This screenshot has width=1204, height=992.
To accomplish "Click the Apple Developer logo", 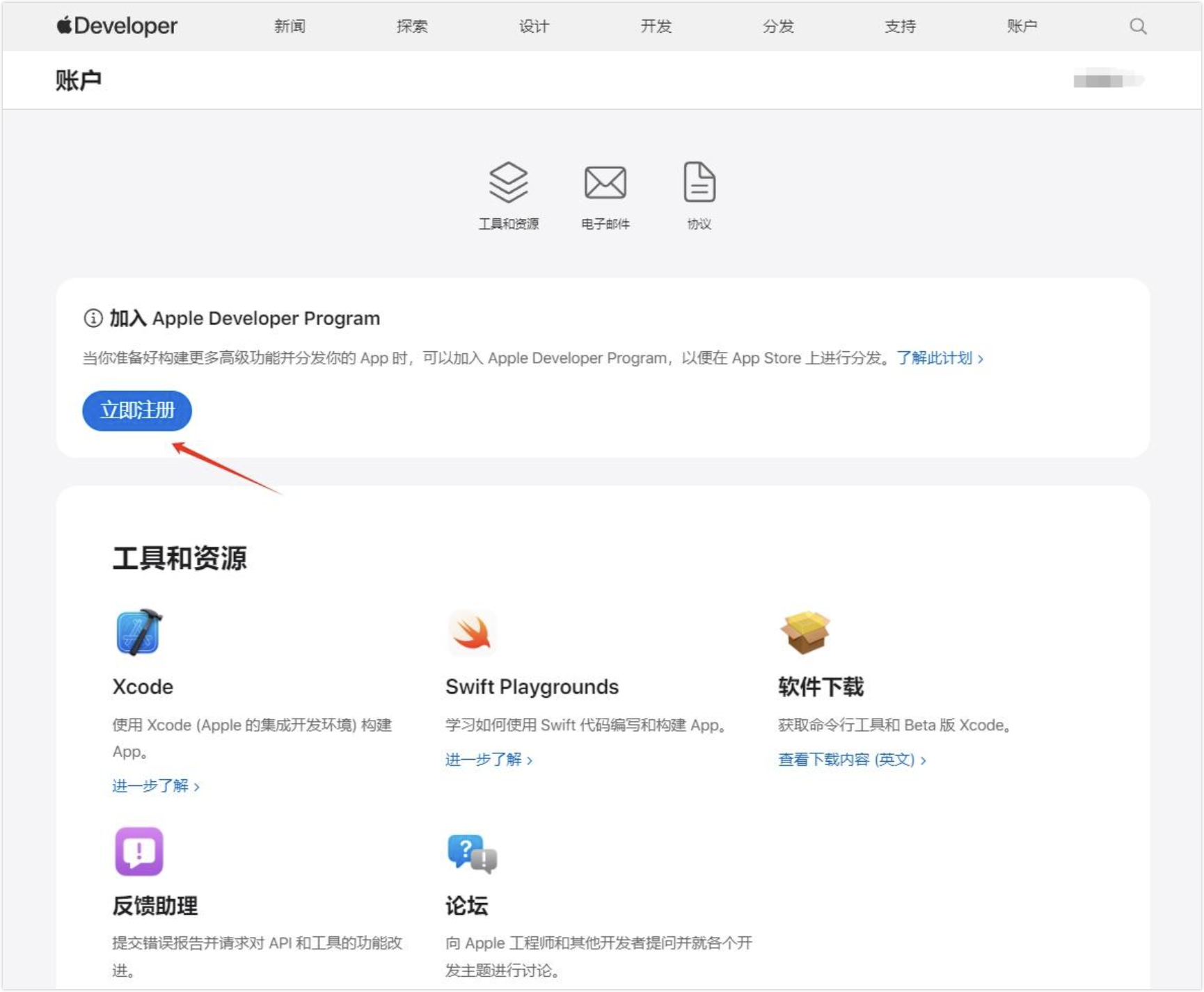I will 117,26.
